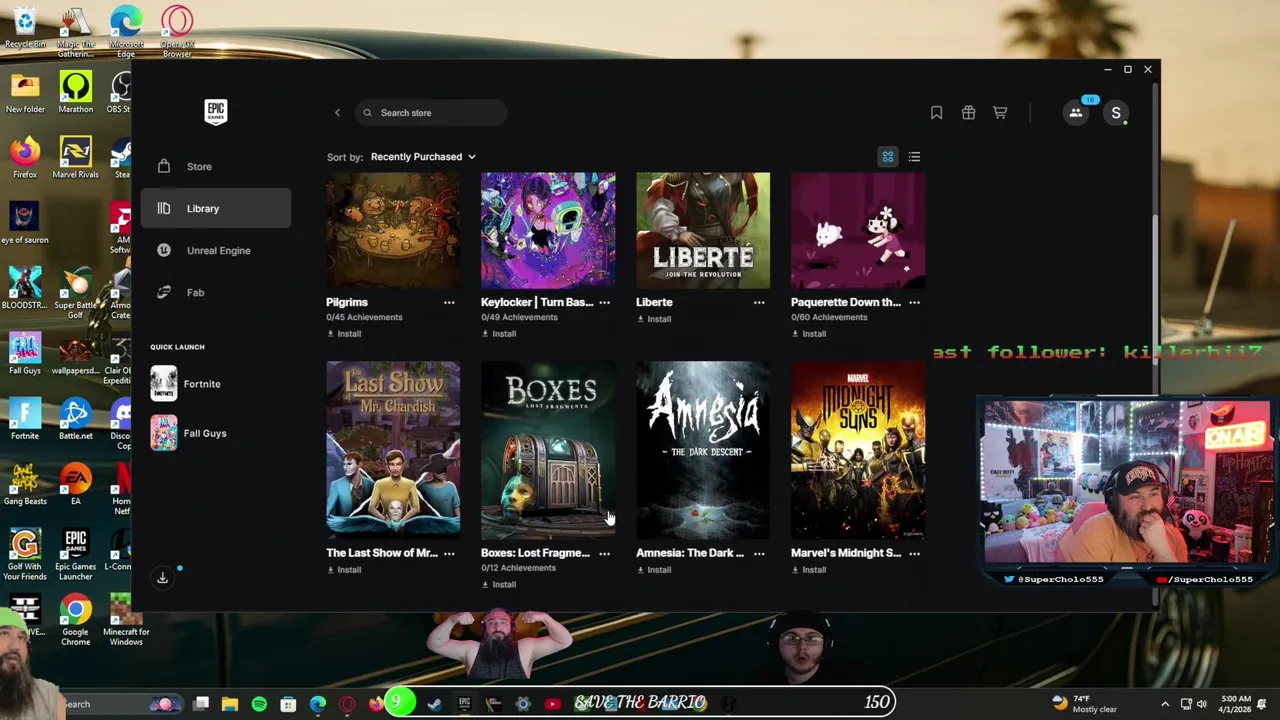Install Amnesia: The Dark Descent
This screenshot has height=720, width=1280.
pyautogui.click(x=654, y=570)
